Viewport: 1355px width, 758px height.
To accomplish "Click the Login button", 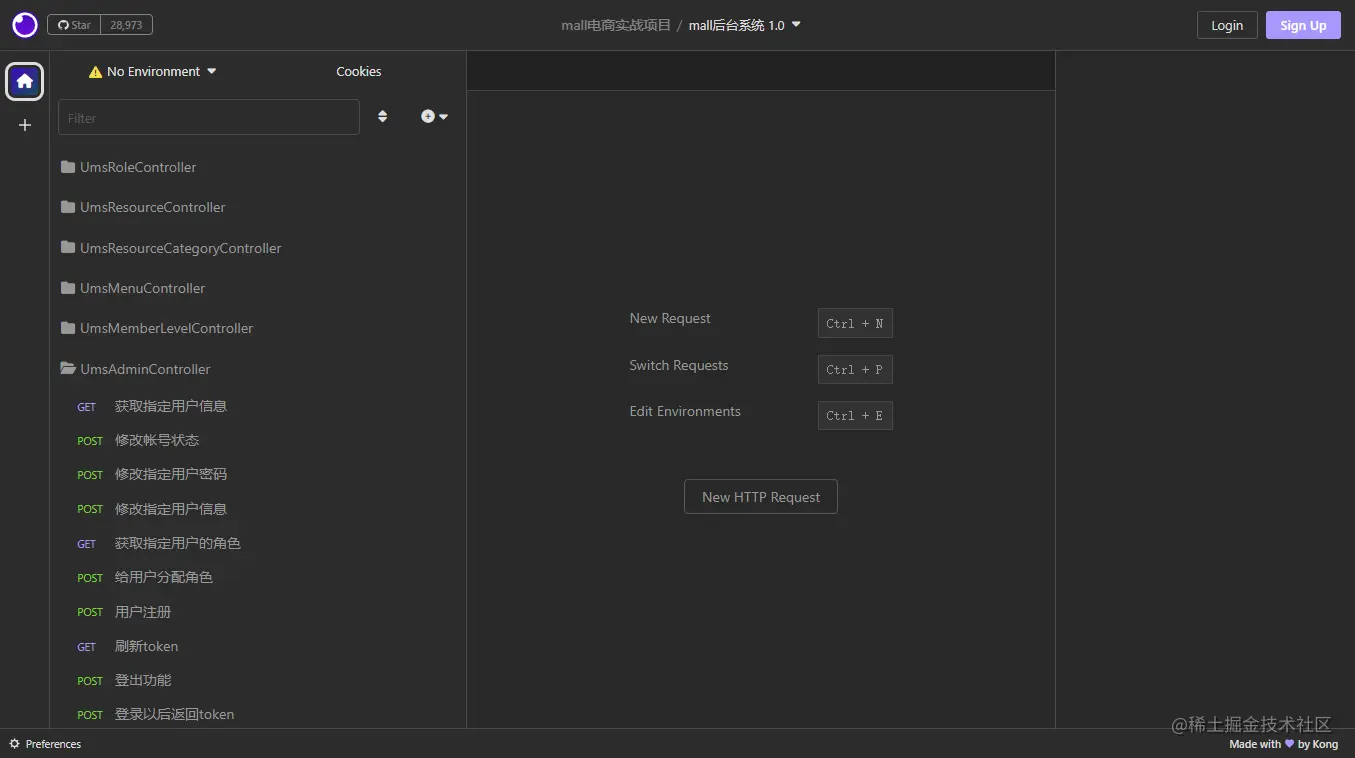I will point(1227,25).
